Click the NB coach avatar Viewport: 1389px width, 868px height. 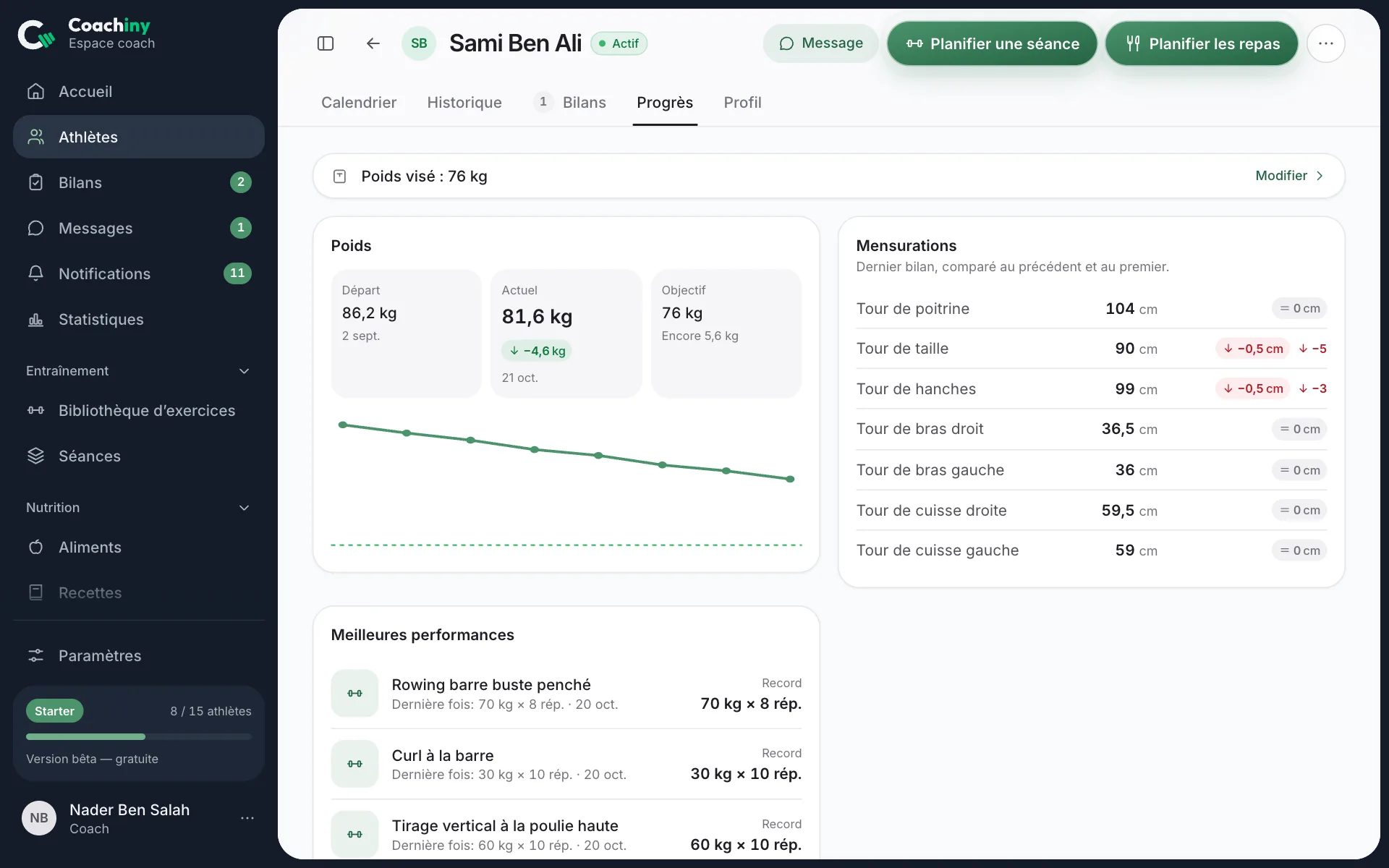(x=39, y=818)
